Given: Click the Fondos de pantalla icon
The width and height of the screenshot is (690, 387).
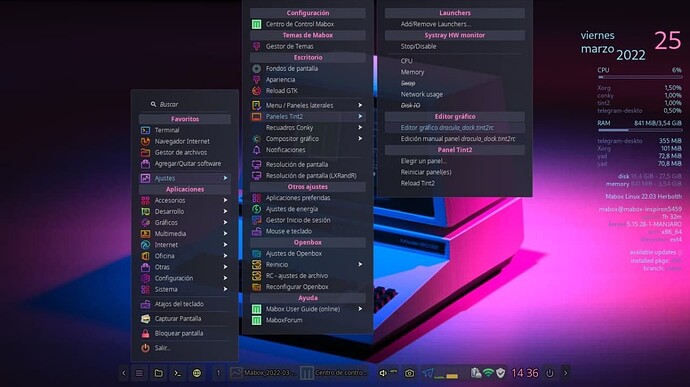Looking at the screenshot, I should point(257,69).
